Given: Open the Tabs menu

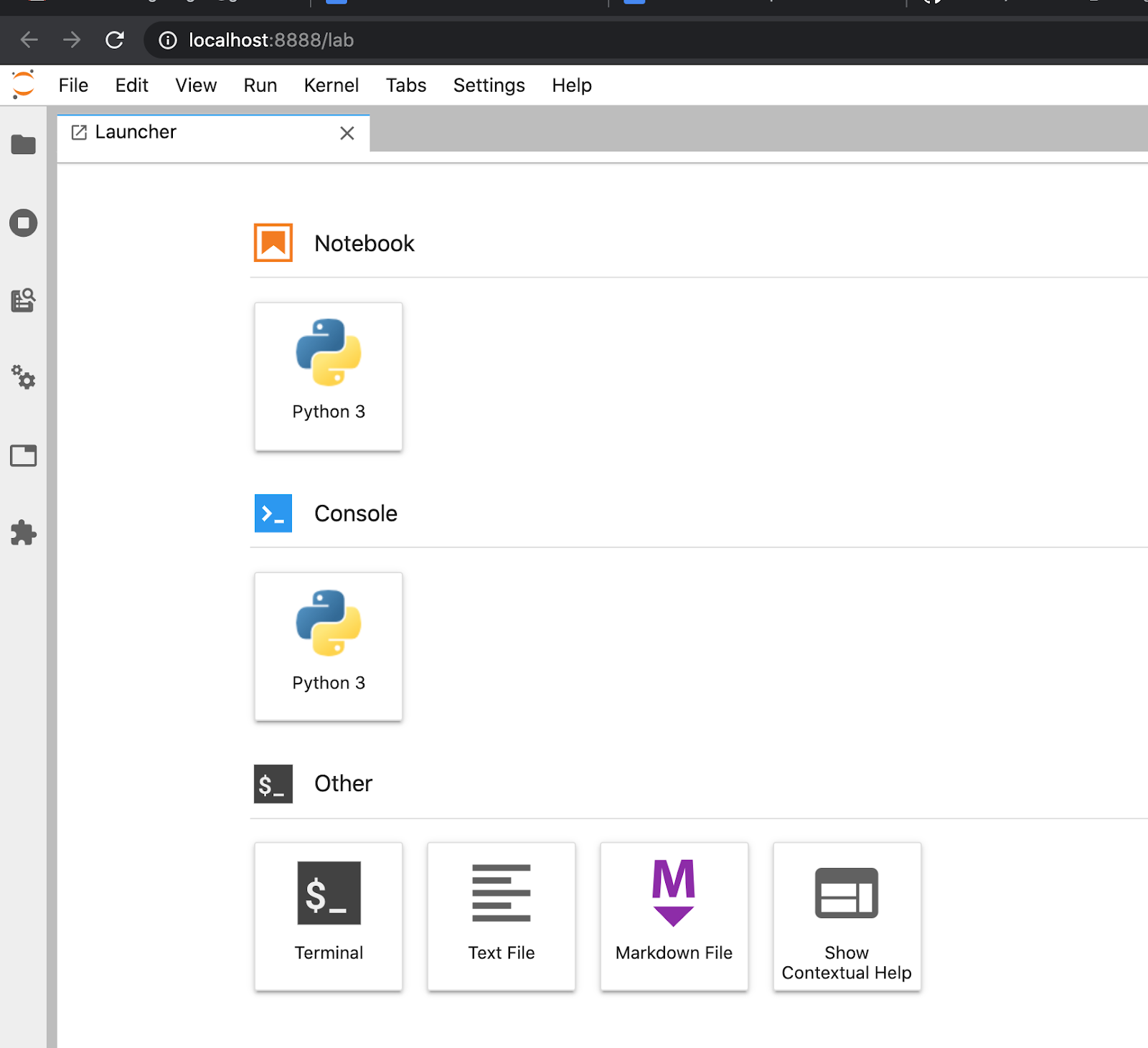Looking at the screenshot, I should (x=406, y=85).
